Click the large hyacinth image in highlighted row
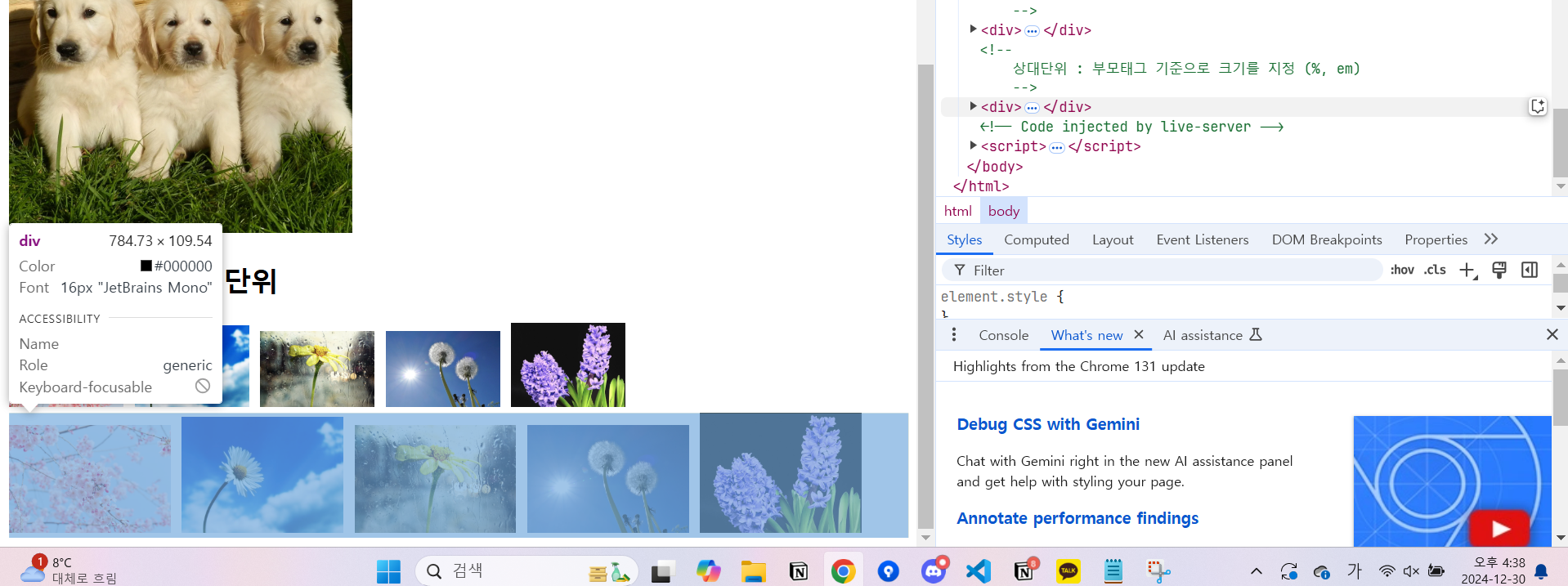Screen dimensions: 1568x586 781,472
